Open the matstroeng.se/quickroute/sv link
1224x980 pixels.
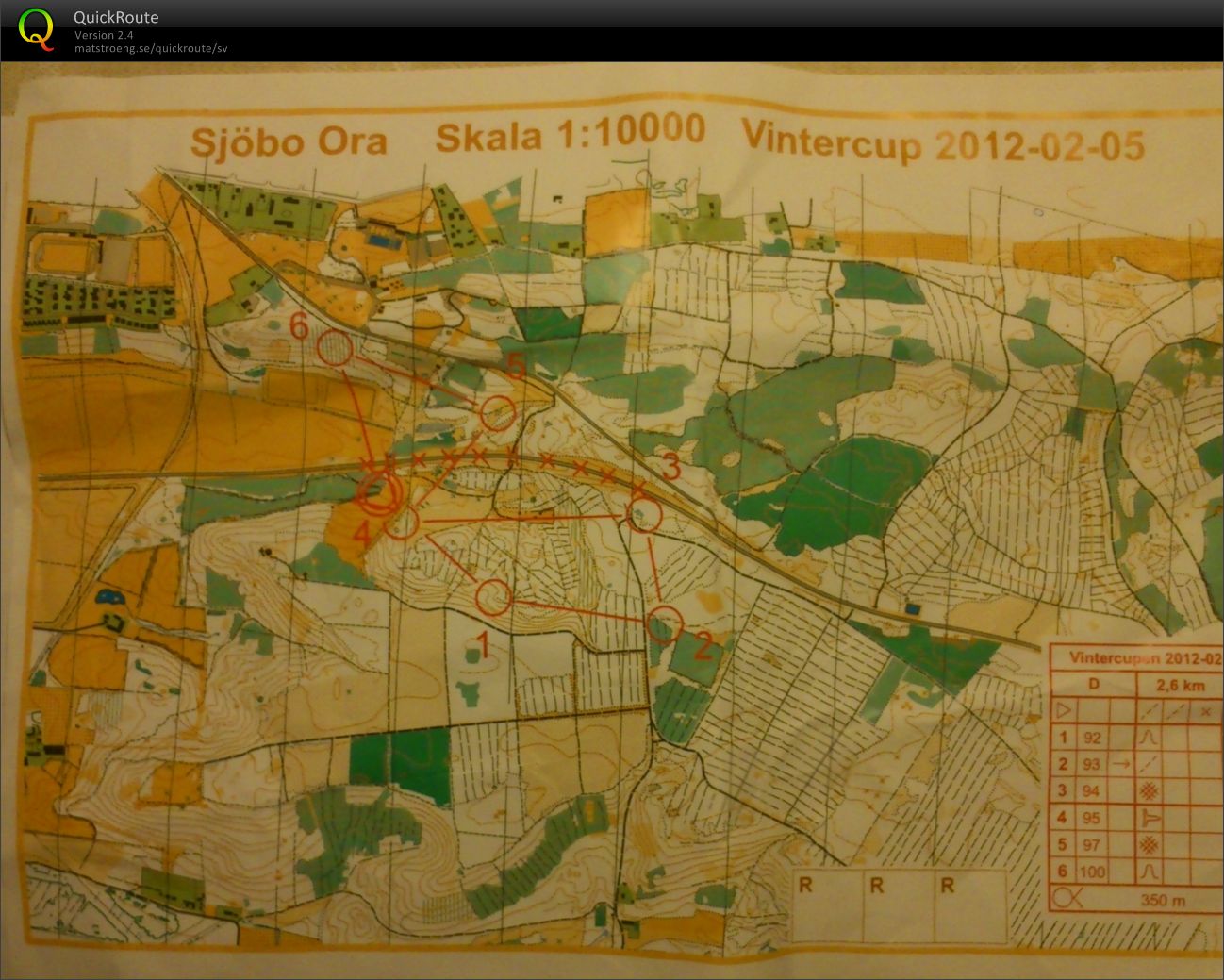[151, 48]
